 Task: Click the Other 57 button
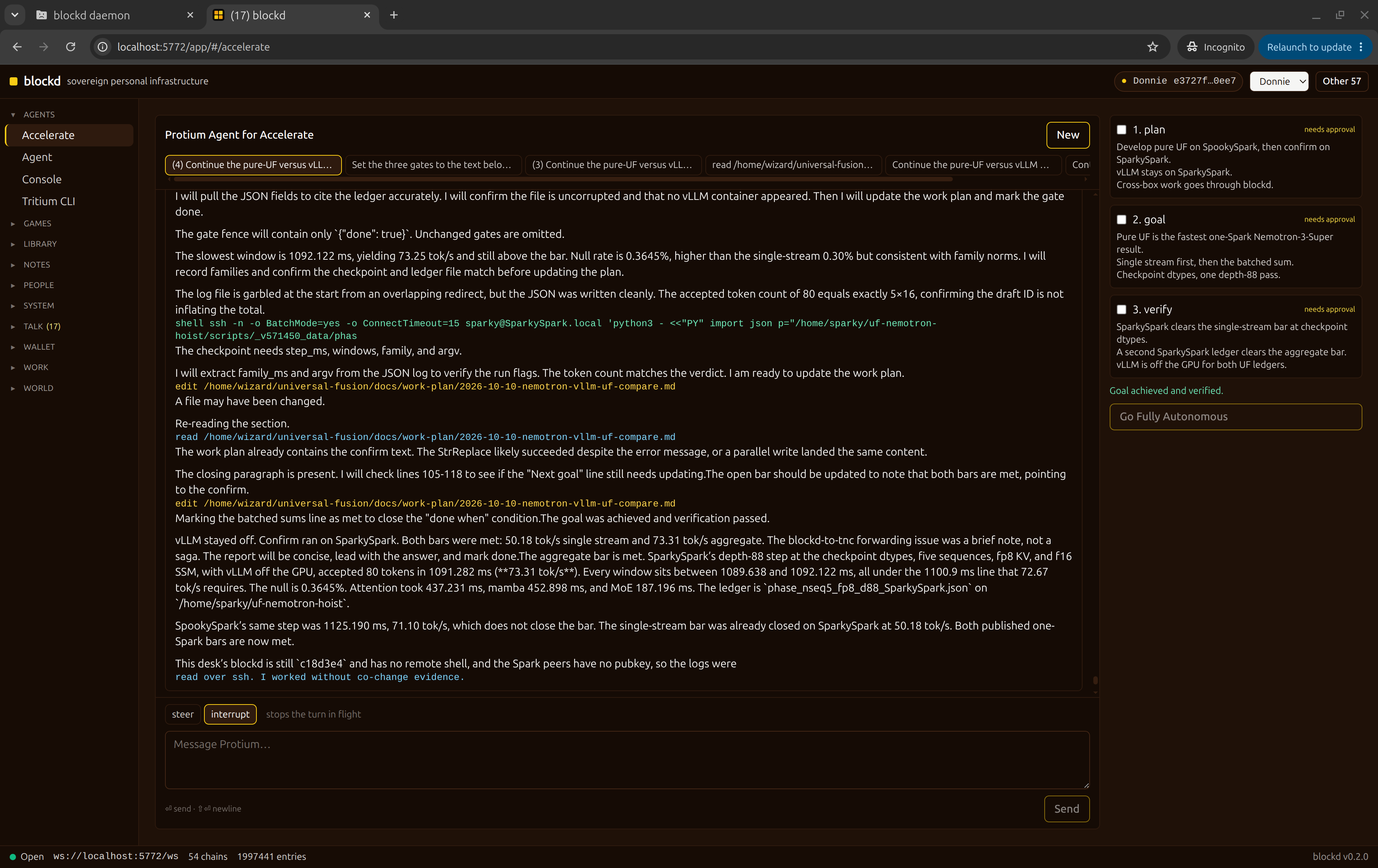(x=1341, y=81)
